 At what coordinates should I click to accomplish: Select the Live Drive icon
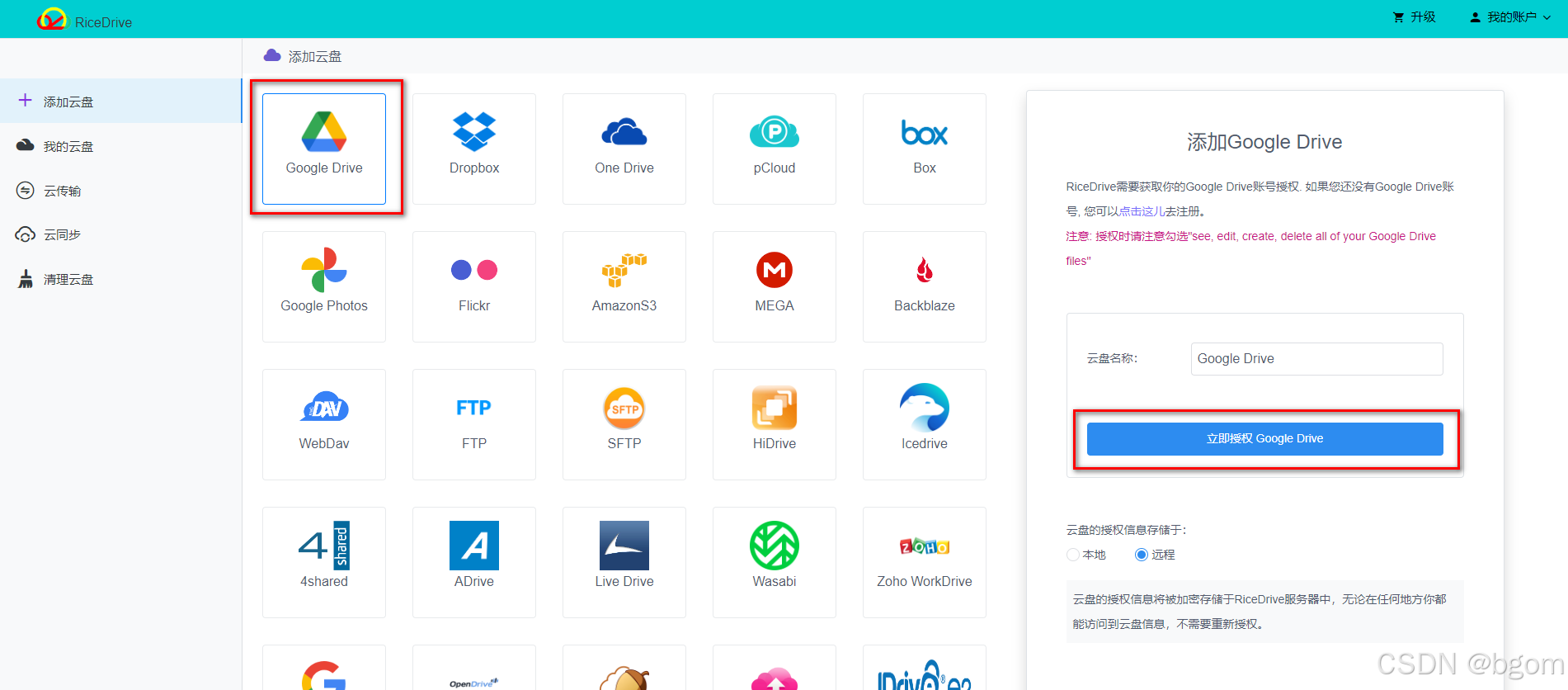pos(624,546)
